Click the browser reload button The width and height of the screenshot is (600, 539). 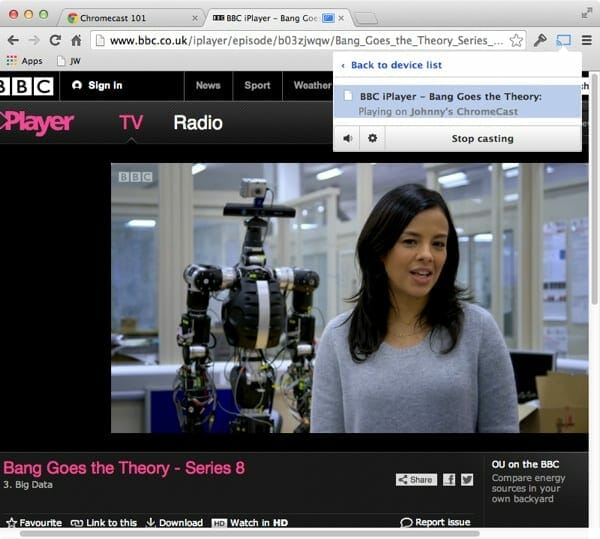[55, 40]
